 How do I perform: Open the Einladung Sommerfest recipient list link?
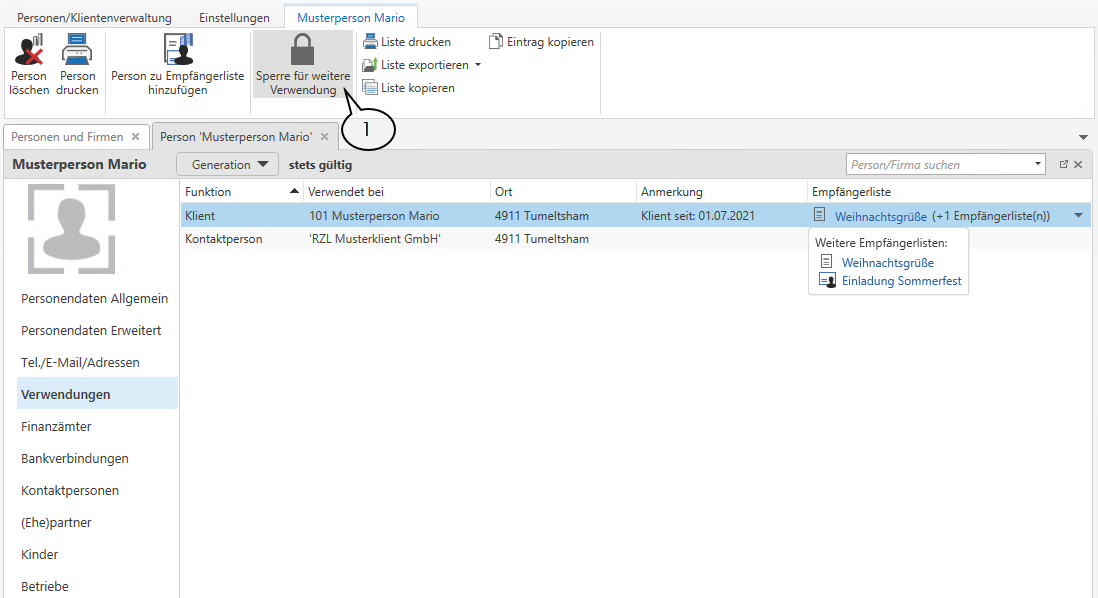click(901, 281)
